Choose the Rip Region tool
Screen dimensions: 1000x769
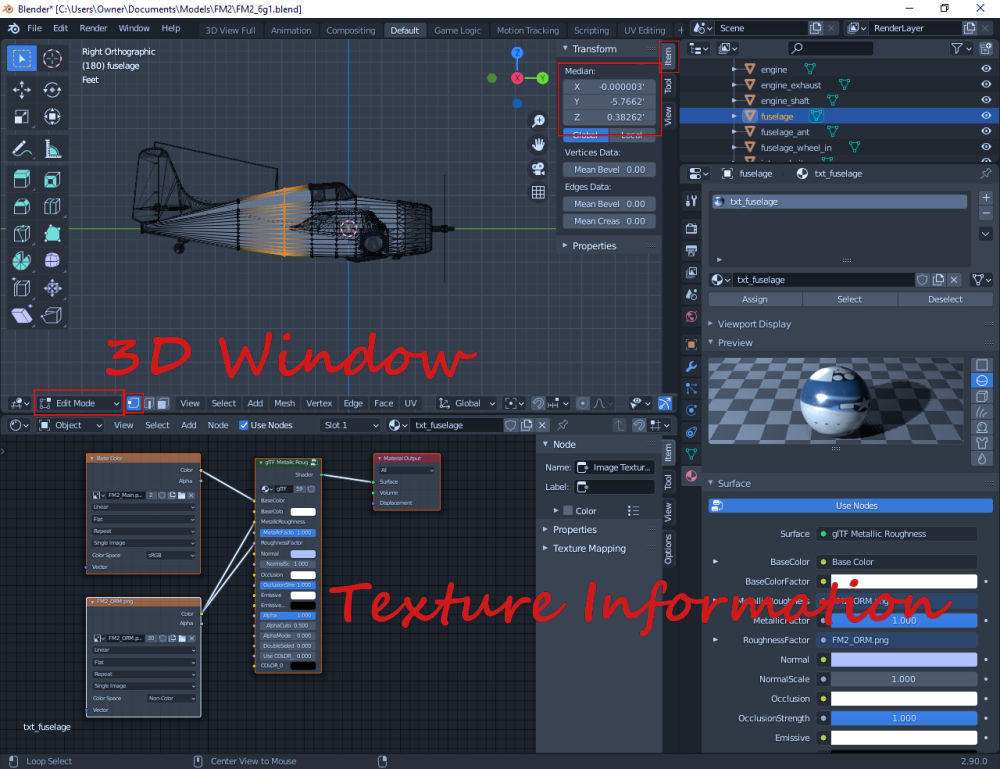[x=52, y=315]
